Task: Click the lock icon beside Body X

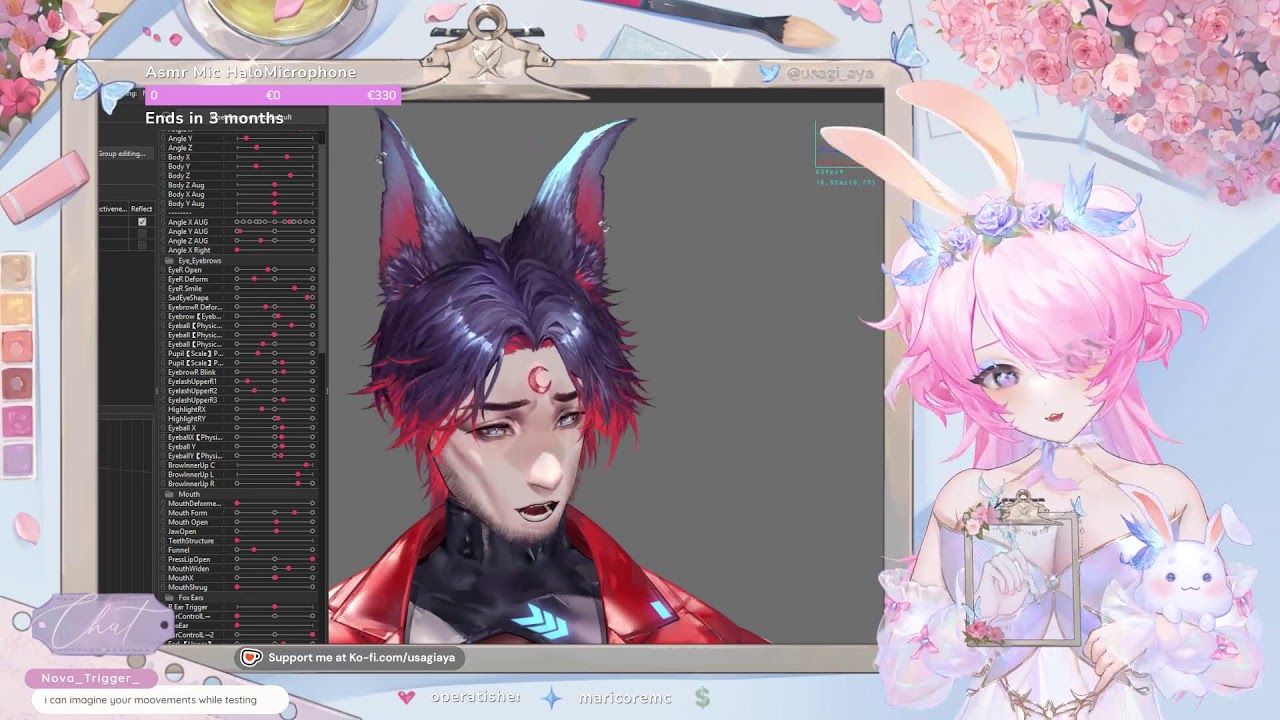Action: 163,157
